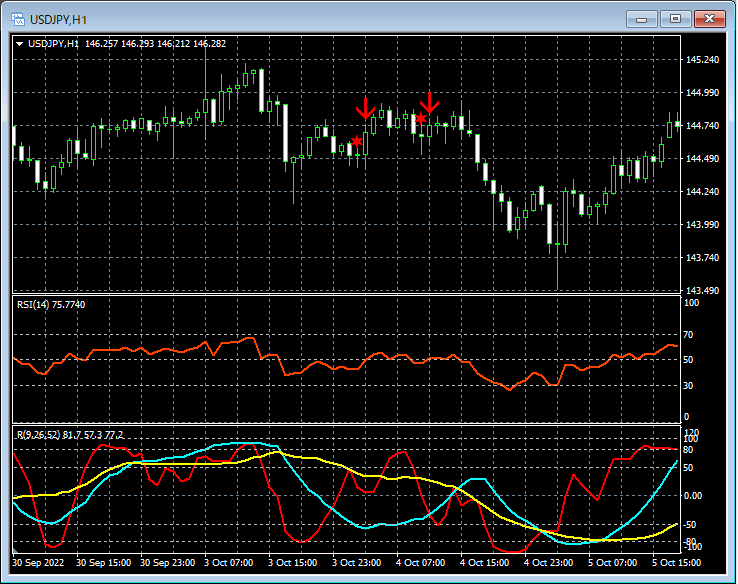
Task: Click the RSI 70 level label
Action: pyautogui.click(x=688, y=335)
